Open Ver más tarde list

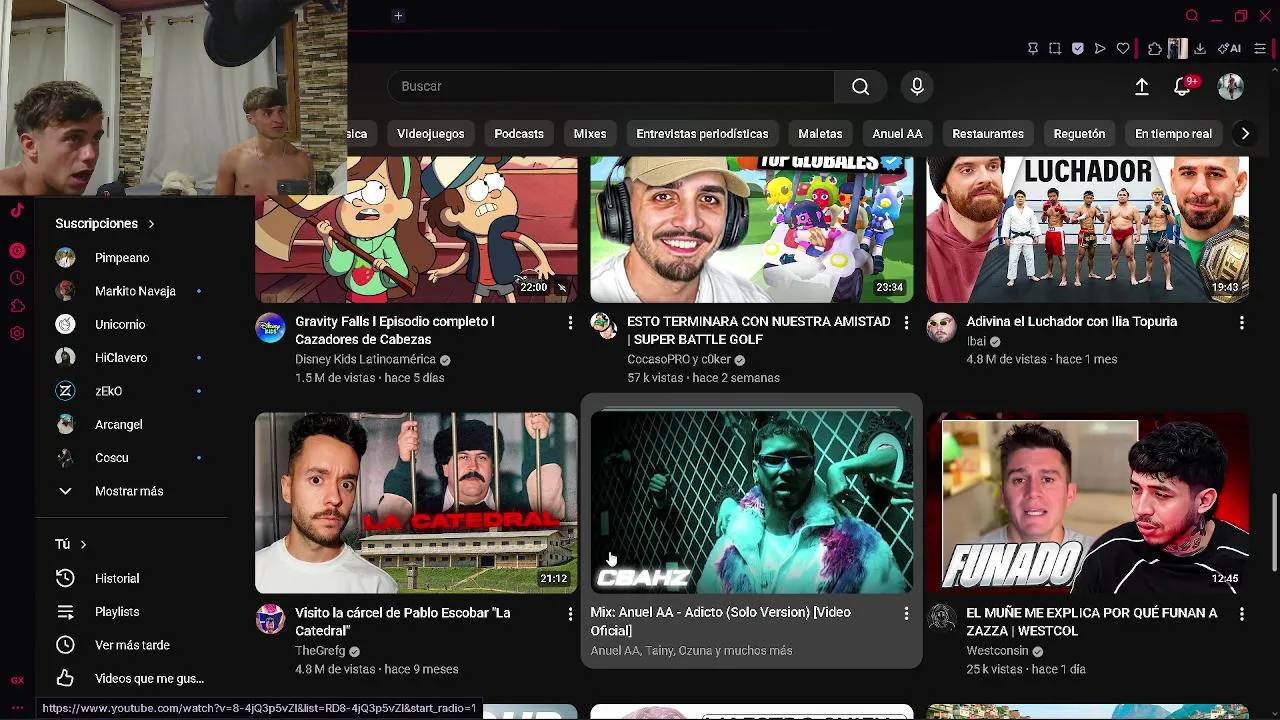coord(130,645)
